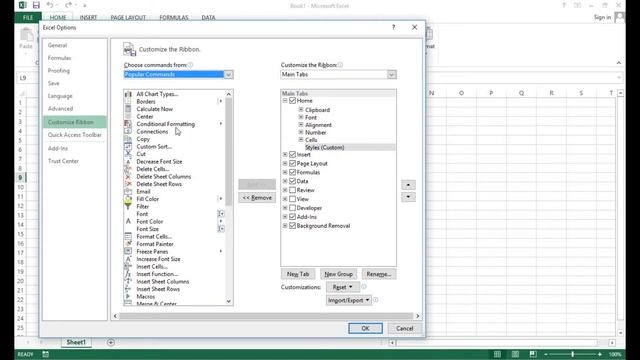Open the Import/Export dropdown

[x=349, y=300]
